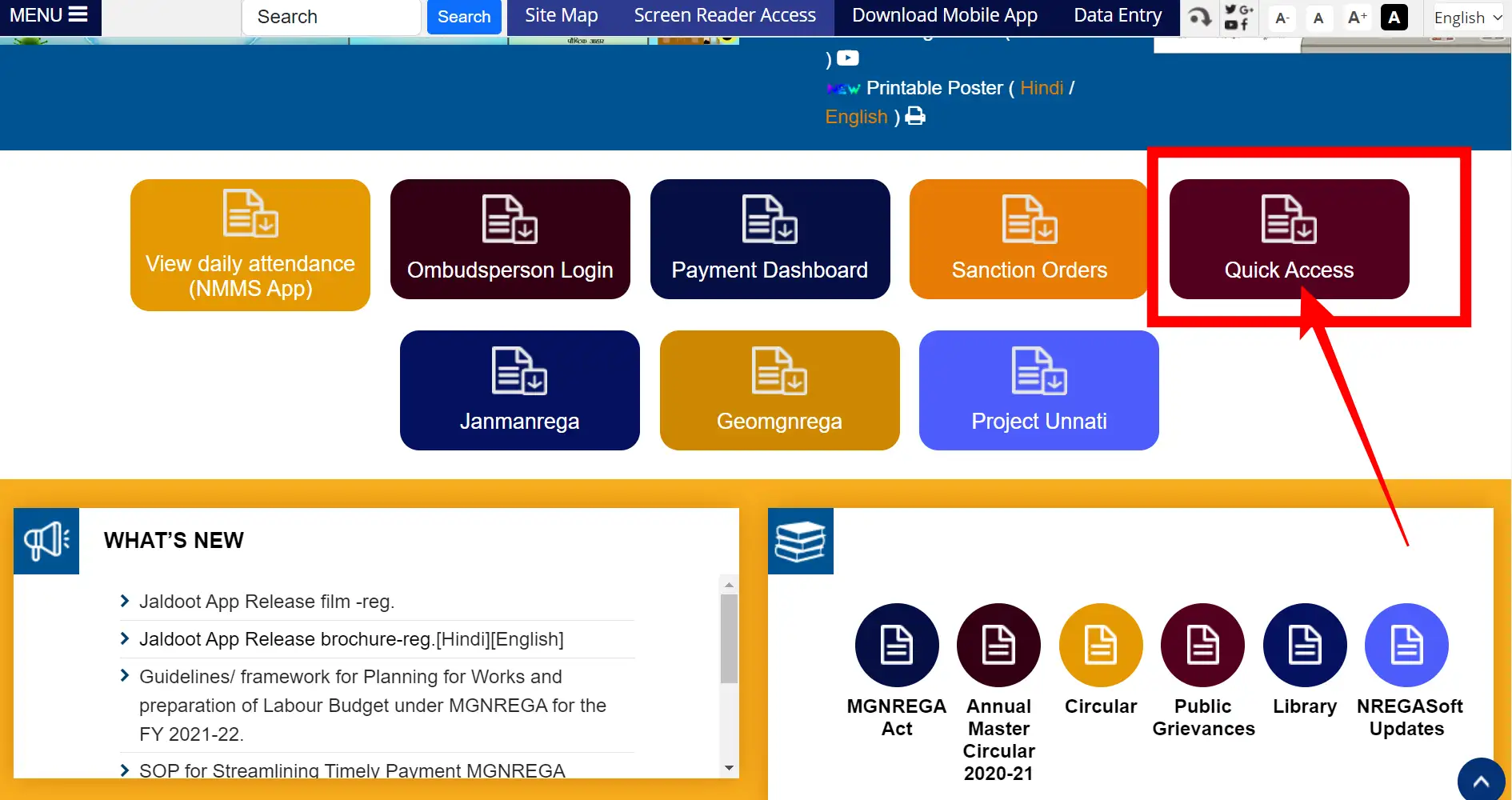Click Printable Poster text
1512x800 pixels.
pyautogui.click(x=934, y=88)
